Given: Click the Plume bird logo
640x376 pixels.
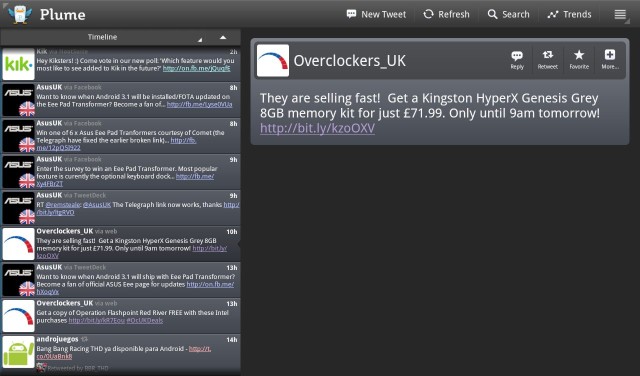Looking at the screenshot, I should coord(20,14).
